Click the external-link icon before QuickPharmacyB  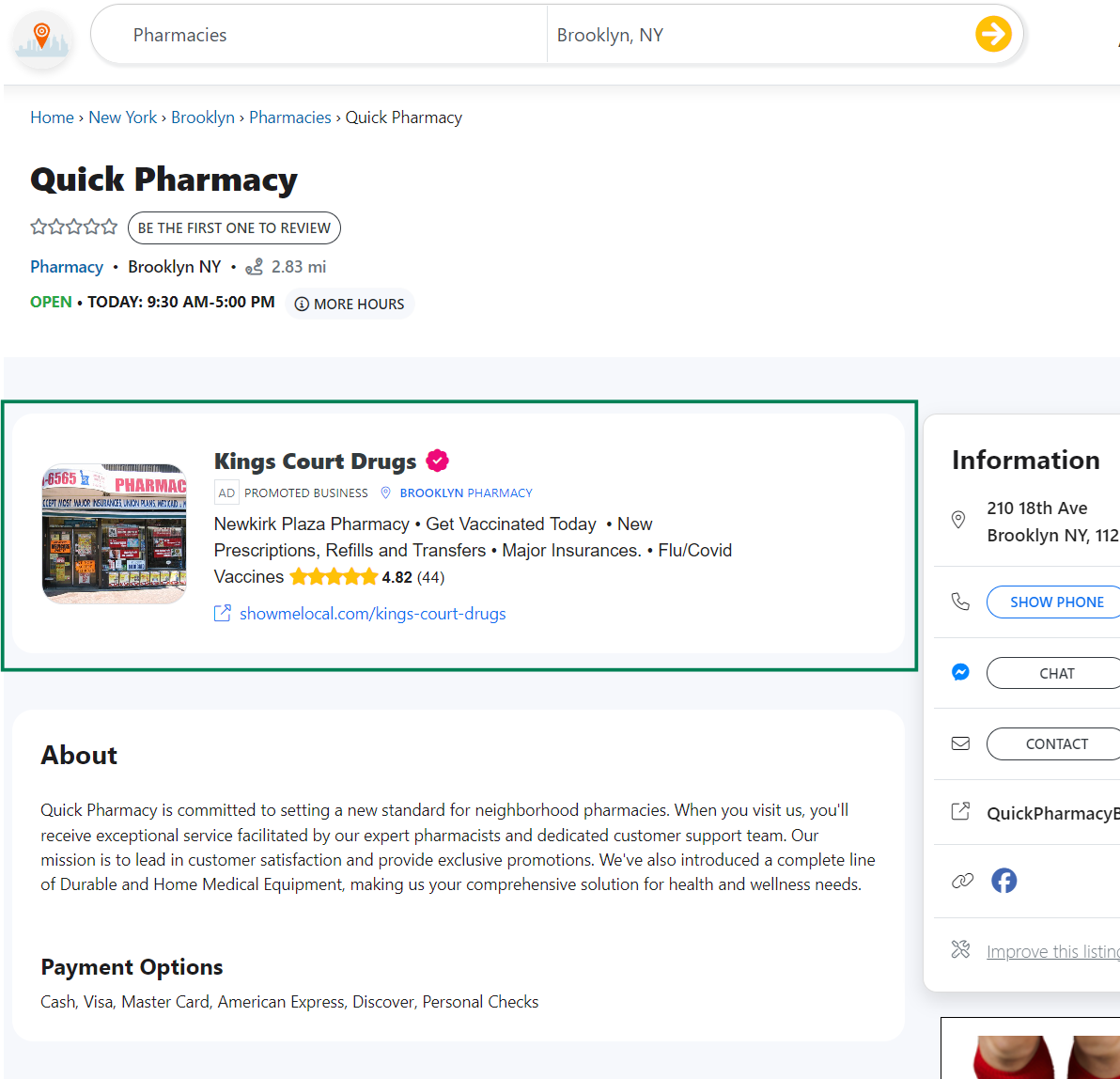tap(960, 811)
